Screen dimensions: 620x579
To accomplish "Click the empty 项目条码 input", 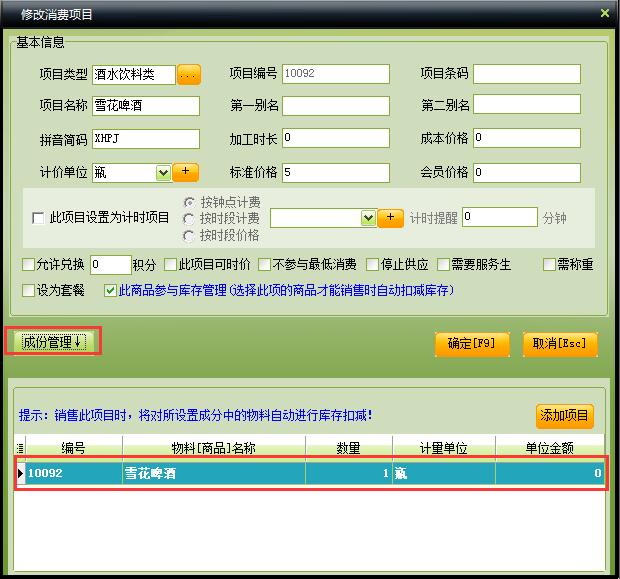I will pos(527,74).
